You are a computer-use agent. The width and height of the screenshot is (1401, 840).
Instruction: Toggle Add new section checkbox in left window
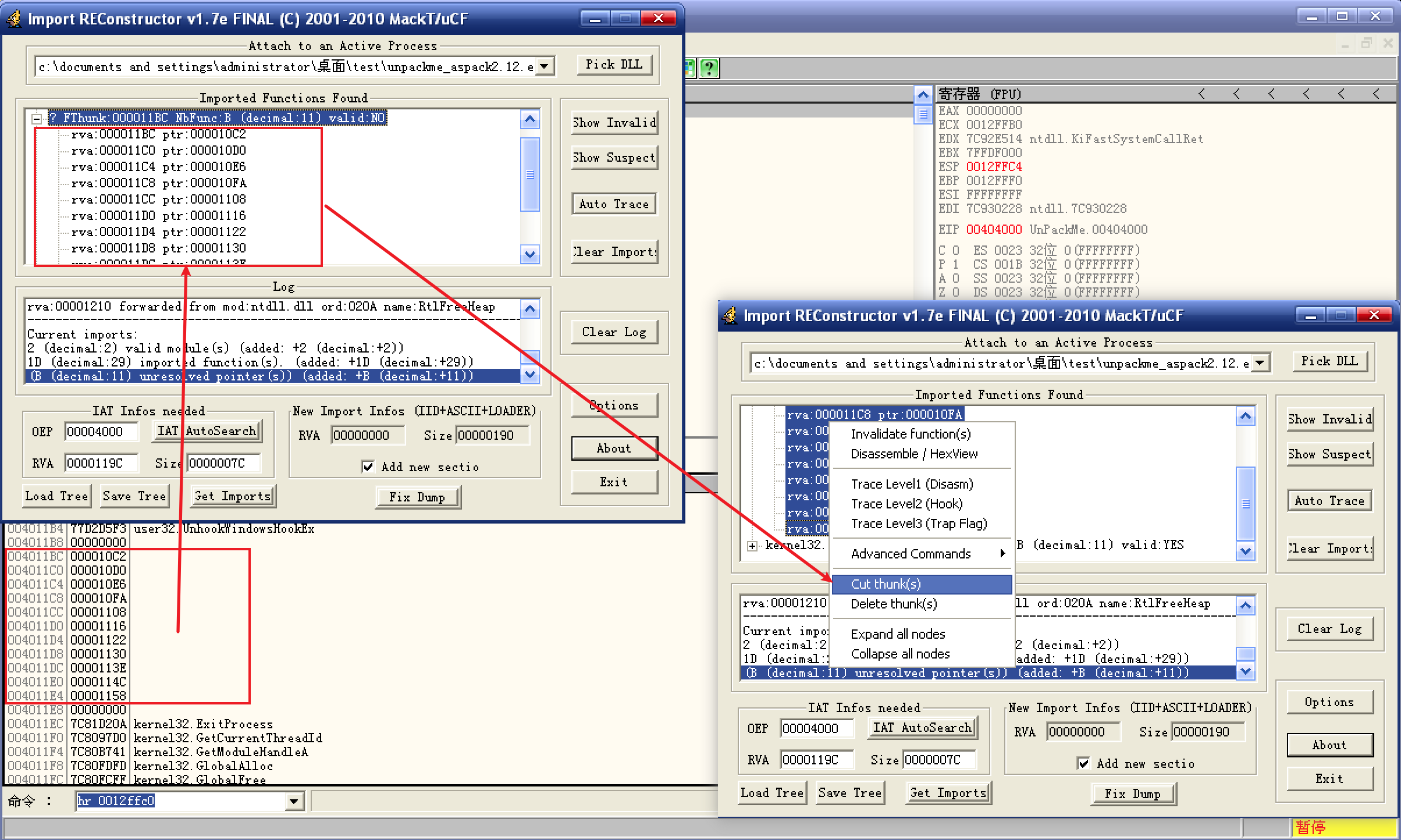[x=368, y=467]
